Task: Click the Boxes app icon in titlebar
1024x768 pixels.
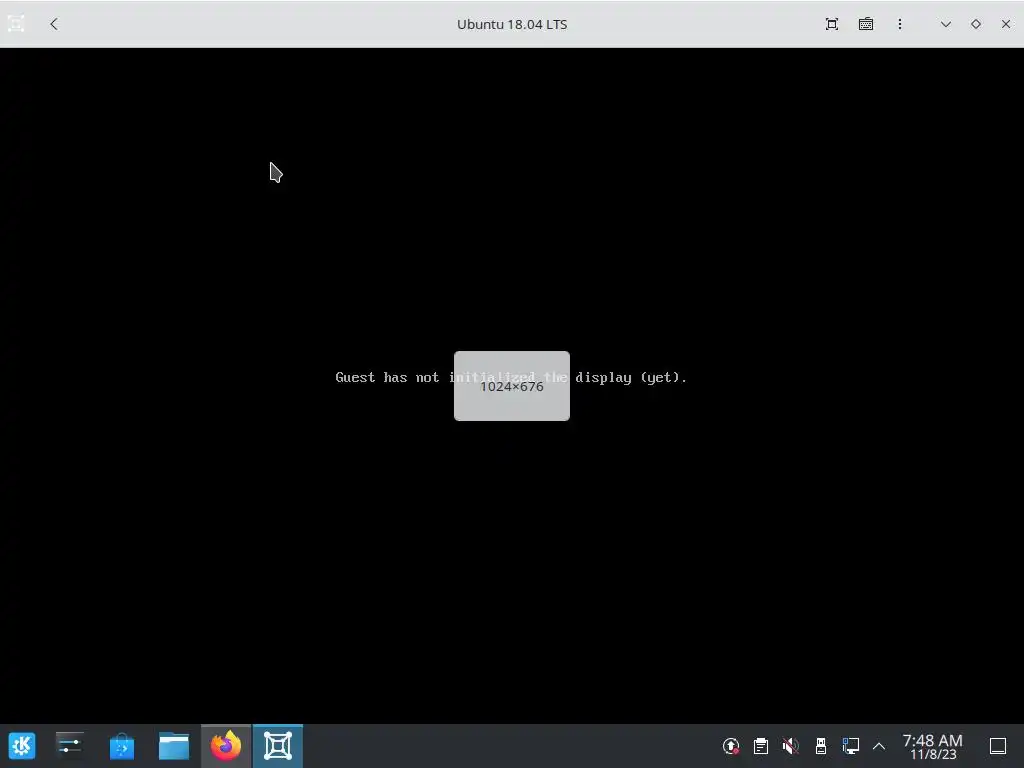Action: pyautogui.click(x=16, y=24)
